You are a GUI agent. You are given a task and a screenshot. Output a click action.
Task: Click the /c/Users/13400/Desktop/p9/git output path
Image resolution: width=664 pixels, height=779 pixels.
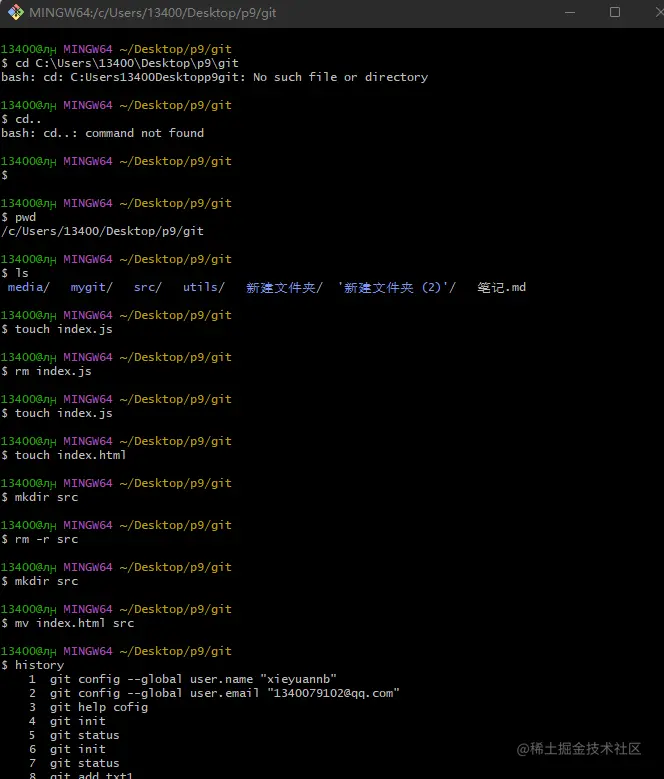coord(102,231)
